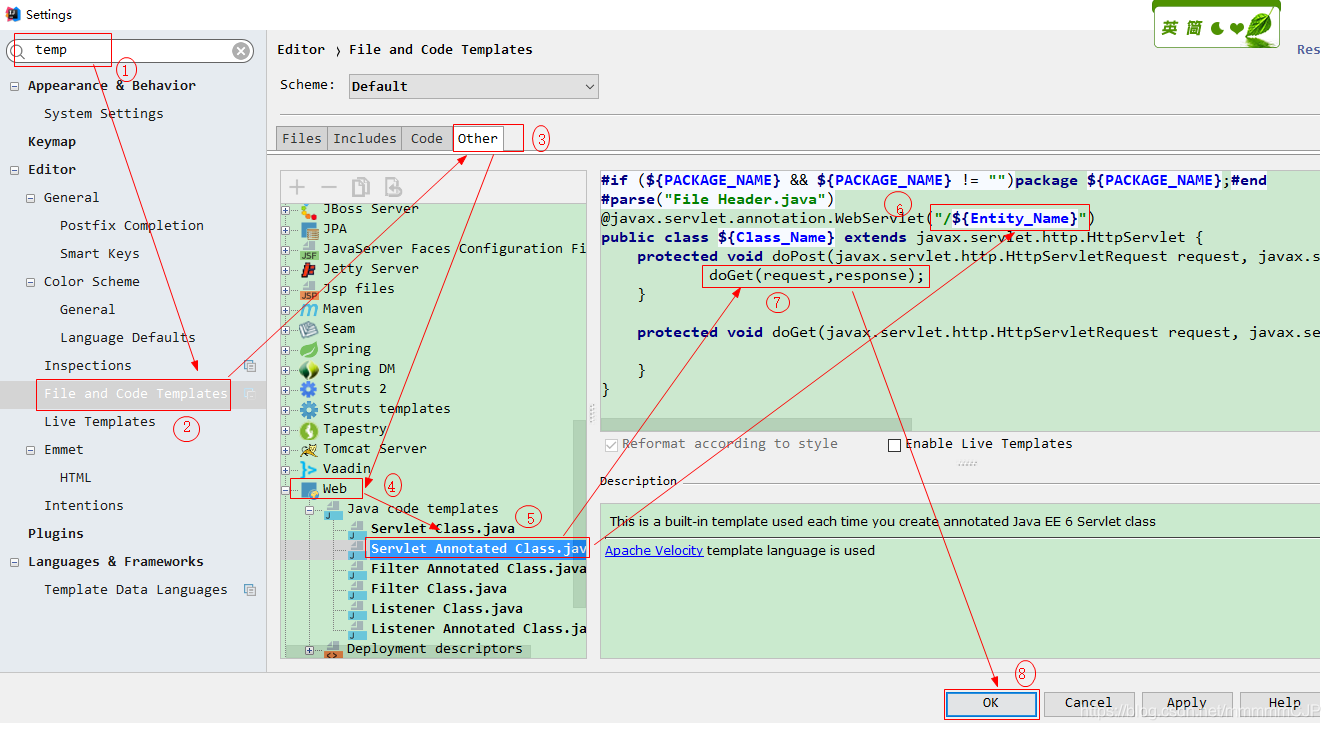Click the Jetty Server icon
This screenshot has width=1330, height=730.
pos(309,269)
